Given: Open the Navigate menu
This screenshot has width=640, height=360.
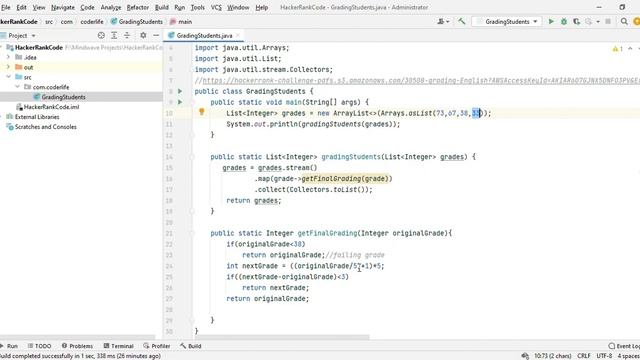Looking at the screenshot, I should [63, 7].
